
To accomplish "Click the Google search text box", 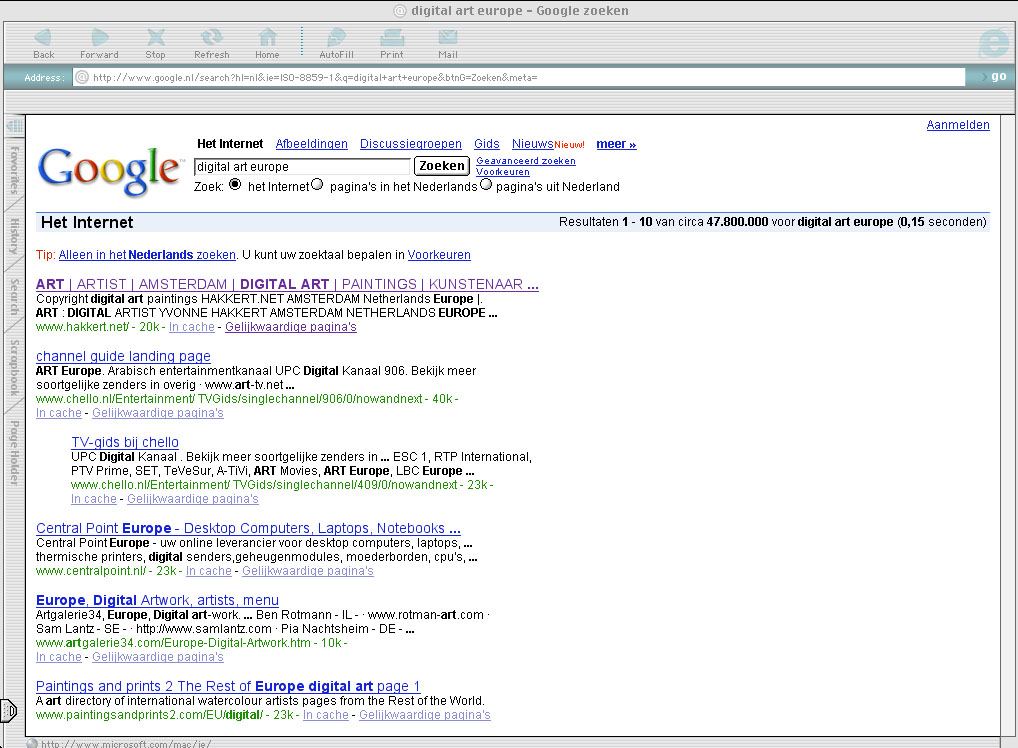I will click(x=303, y=167).
